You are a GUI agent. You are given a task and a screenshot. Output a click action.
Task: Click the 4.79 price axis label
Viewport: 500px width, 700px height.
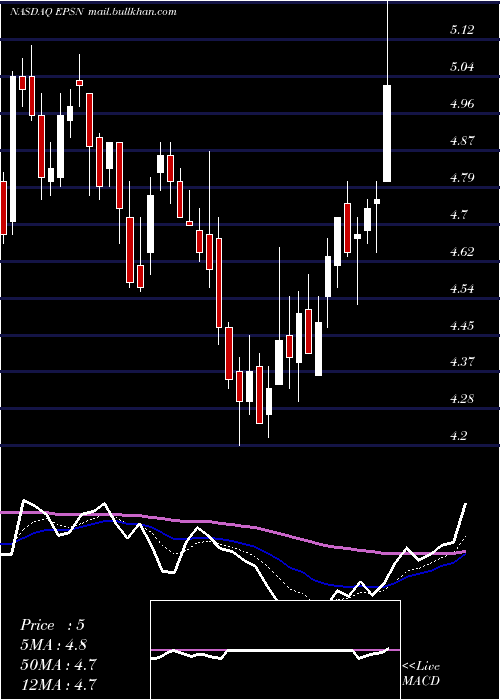point(462,178)
